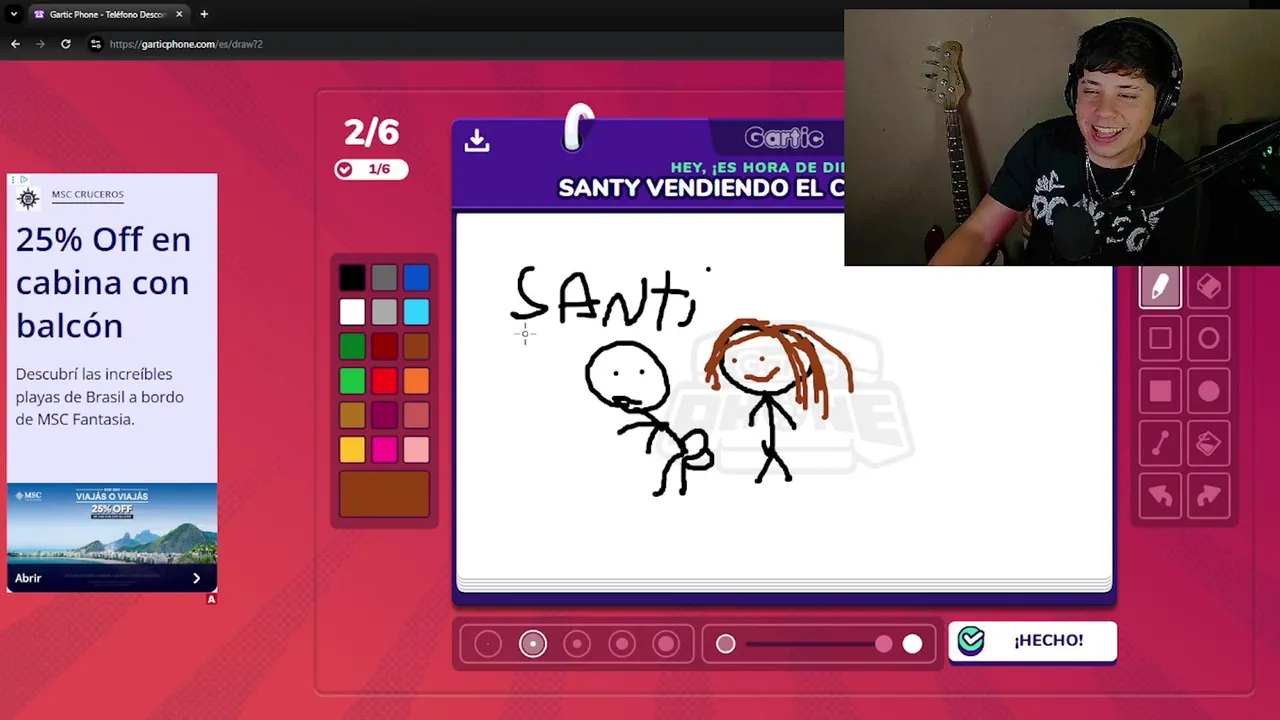Select the pencil drawing tool

tap(1160, 288)
